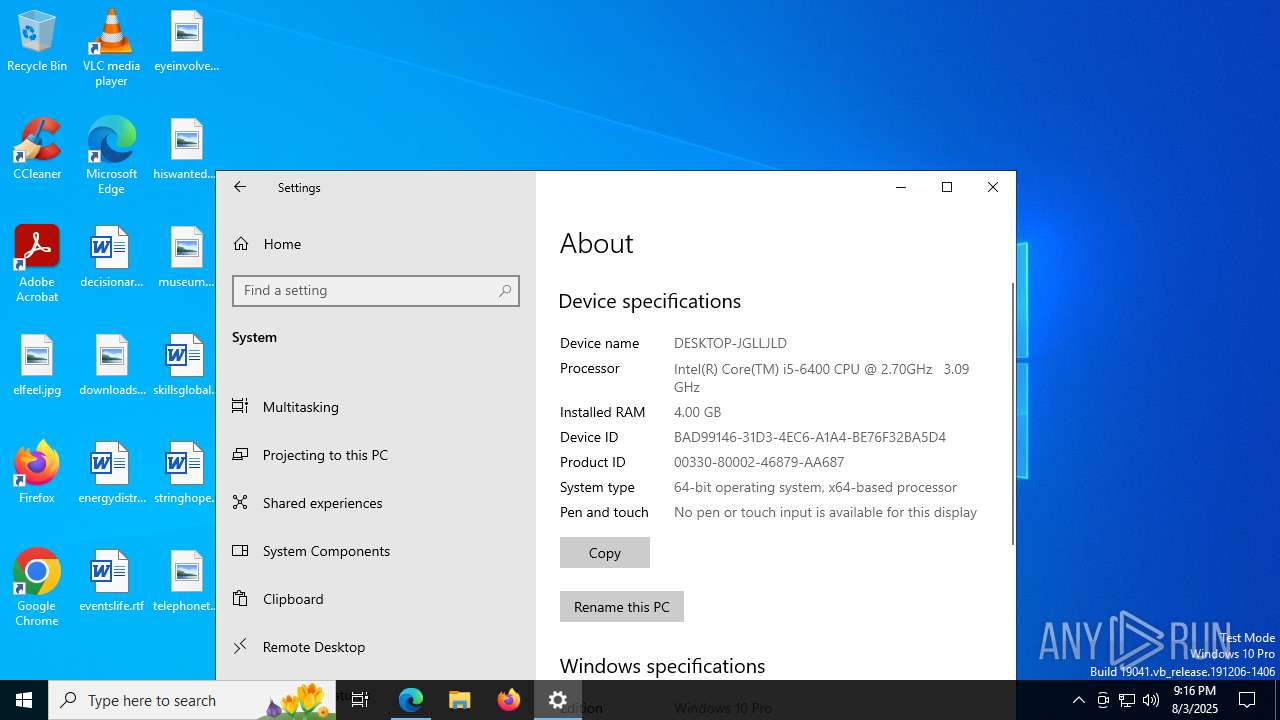Open Remote Desktop settings
1280x720 pixels.
point(376,647)
